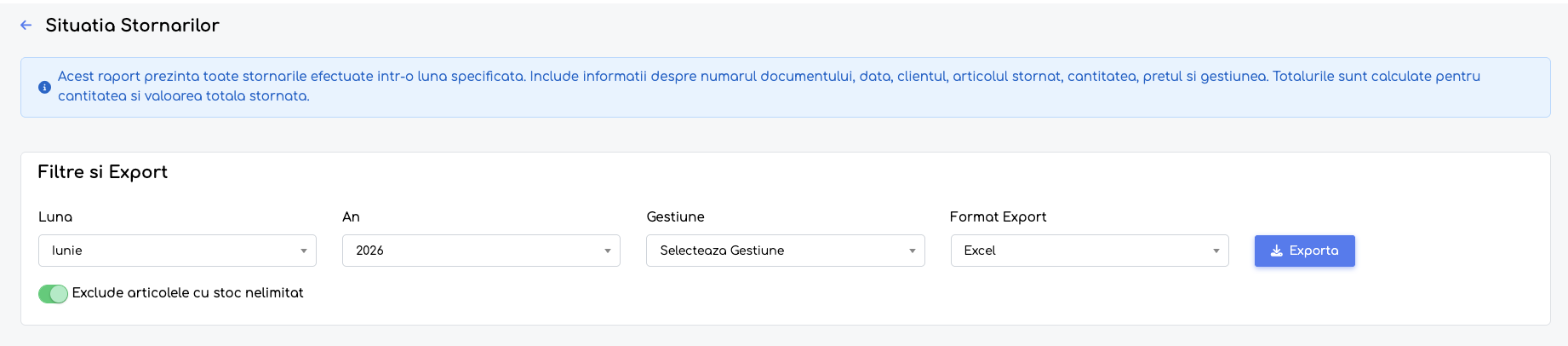Click the Luna field label

(55, 216)
